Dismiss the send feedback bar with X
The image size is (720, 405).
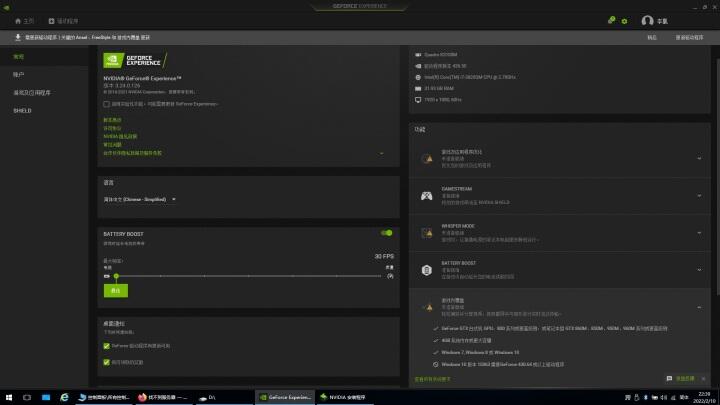click(703, 379)
